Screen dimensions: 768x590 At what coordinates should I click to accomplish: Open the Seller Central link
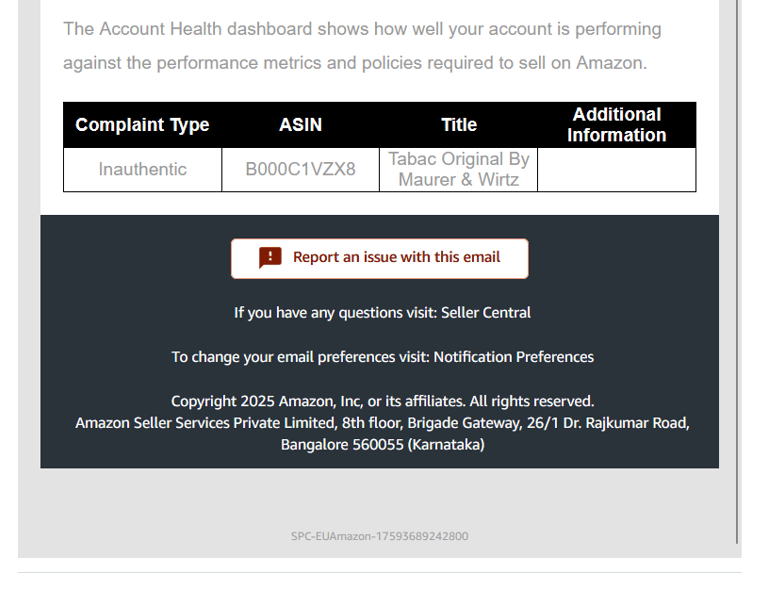point(486,312)
